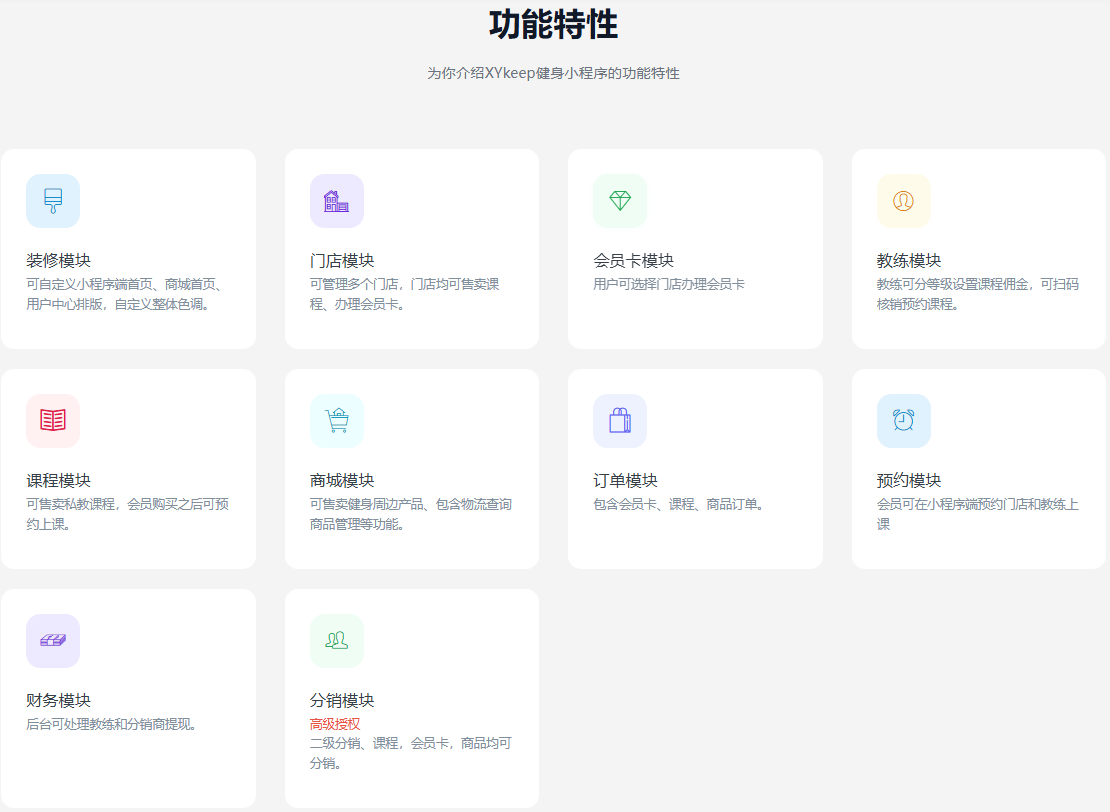Click description starting 会员可在小程序端预约门店
Image resolution: width=1110 pixels, height=812 pixels.
coord(978,514)
